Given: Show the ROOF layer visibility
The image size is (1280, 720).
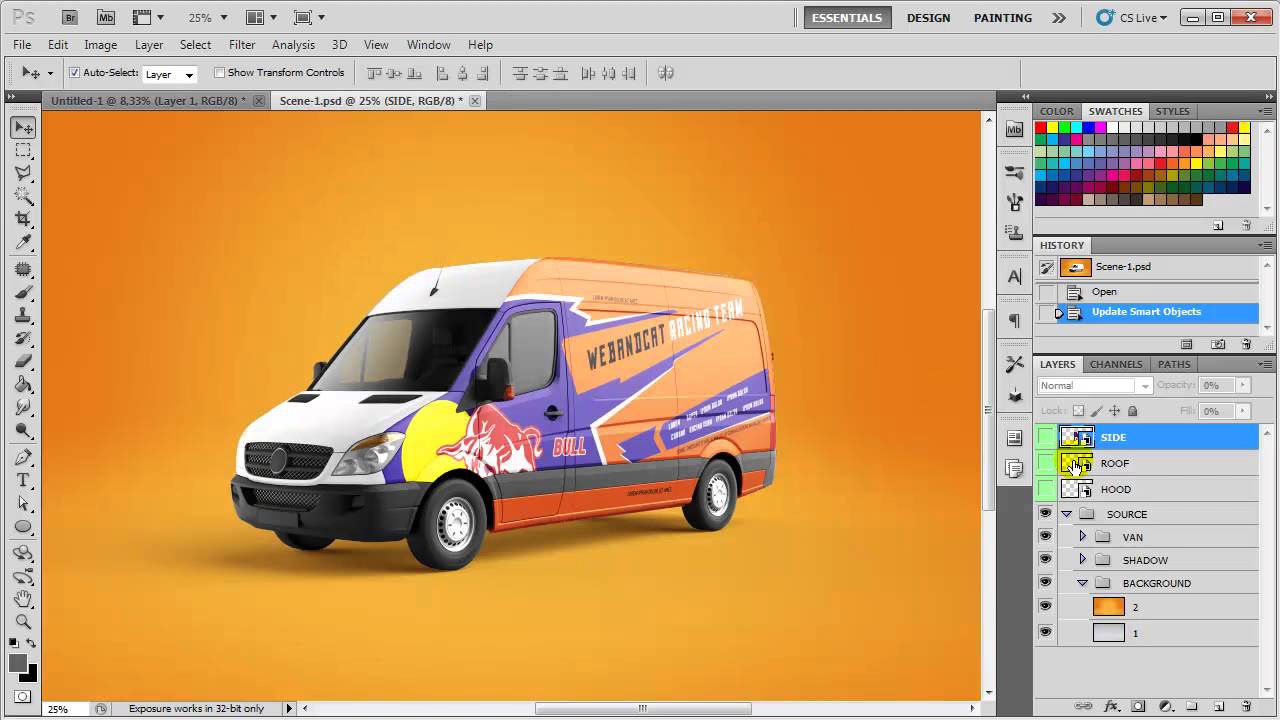Looking at the screenshot, I should point(1046,463).
